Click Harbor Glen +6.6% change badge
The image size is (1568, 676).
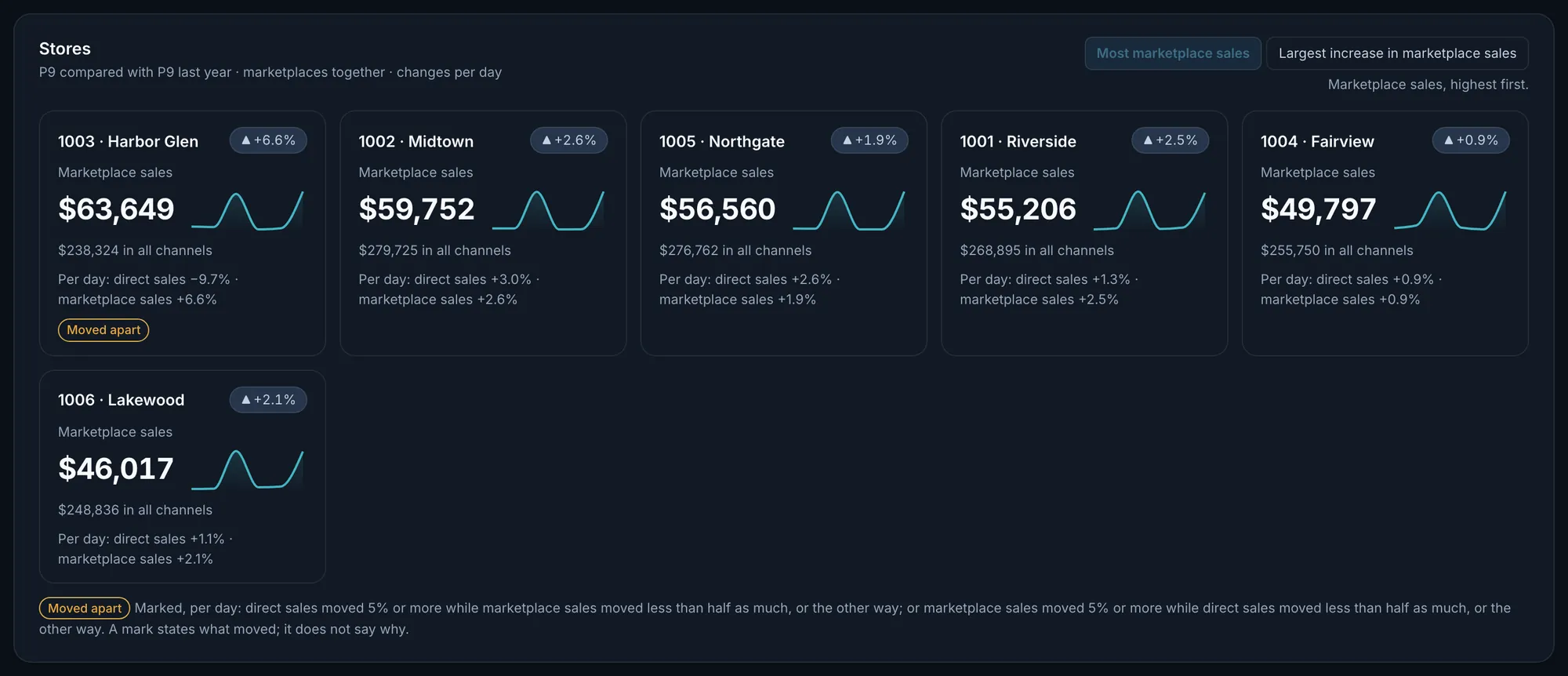coord(268,140)
